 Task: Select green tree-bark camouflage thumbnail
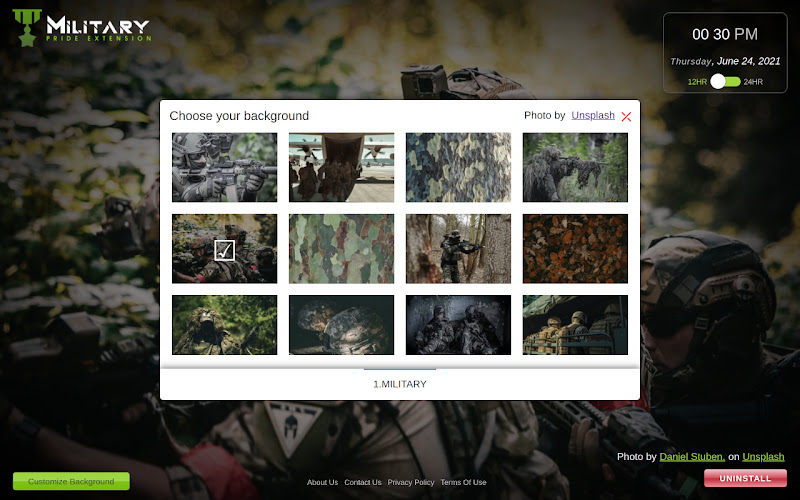[341, 248]
